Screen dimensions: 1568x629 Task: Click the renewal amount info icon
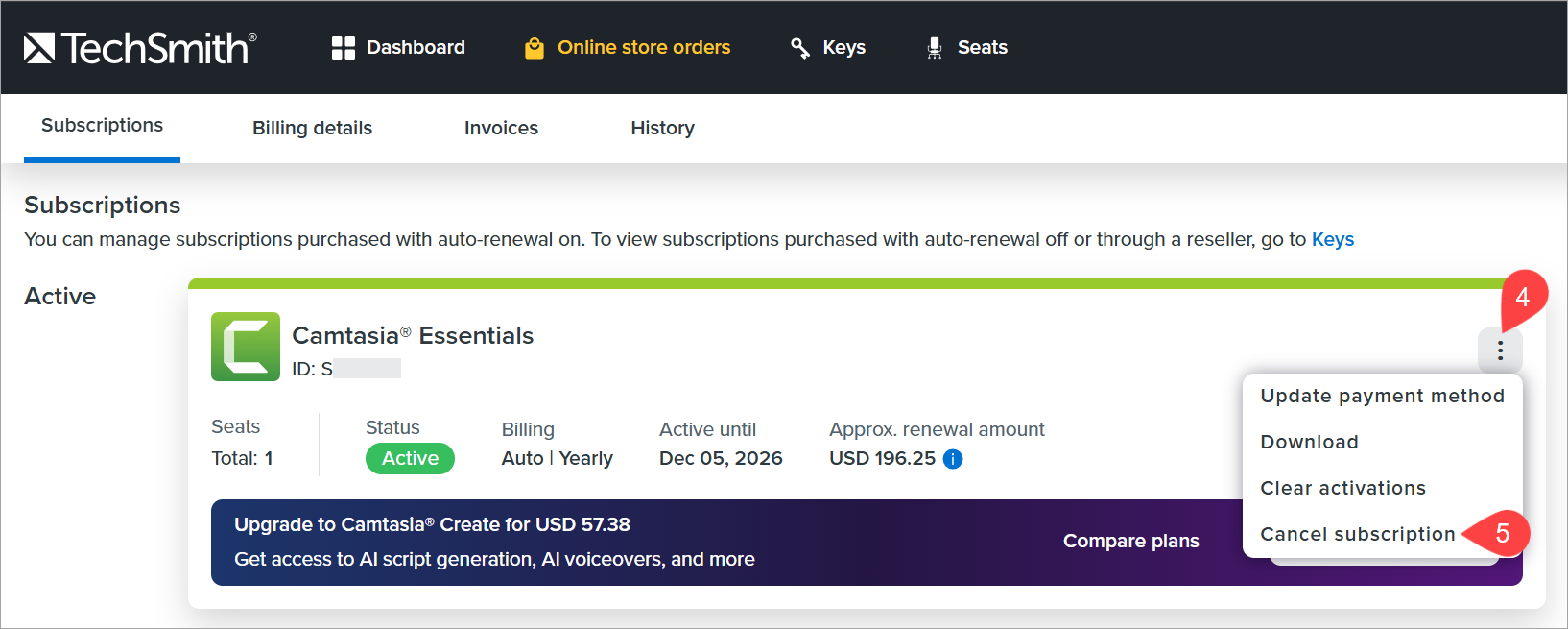click(953, 459)
